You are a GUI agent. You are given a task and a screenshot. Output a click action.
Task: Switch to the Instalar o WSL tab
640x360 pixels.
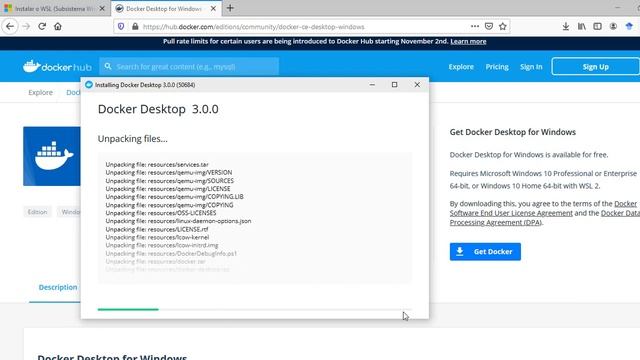tap(55, 9)
